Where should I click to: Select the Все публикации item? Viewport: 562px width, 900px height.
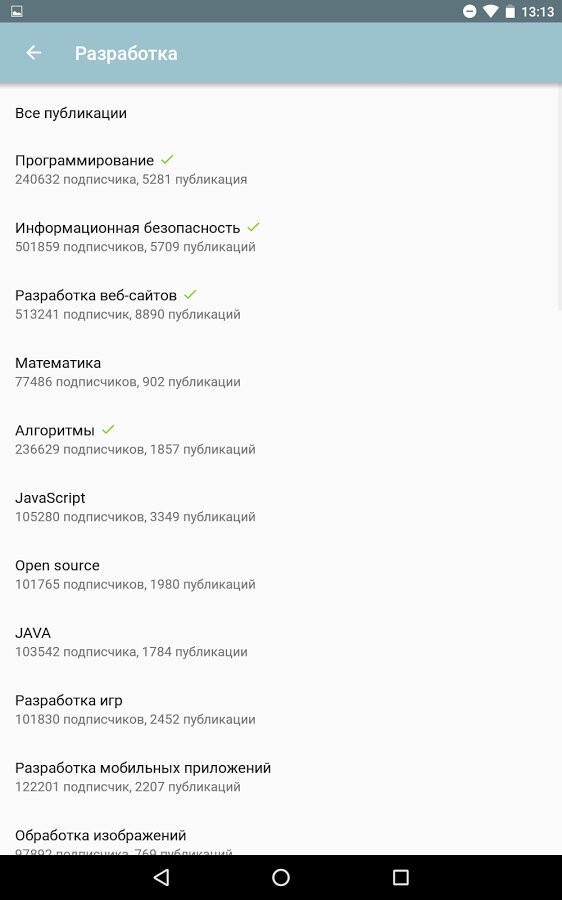tap(281, 113)
